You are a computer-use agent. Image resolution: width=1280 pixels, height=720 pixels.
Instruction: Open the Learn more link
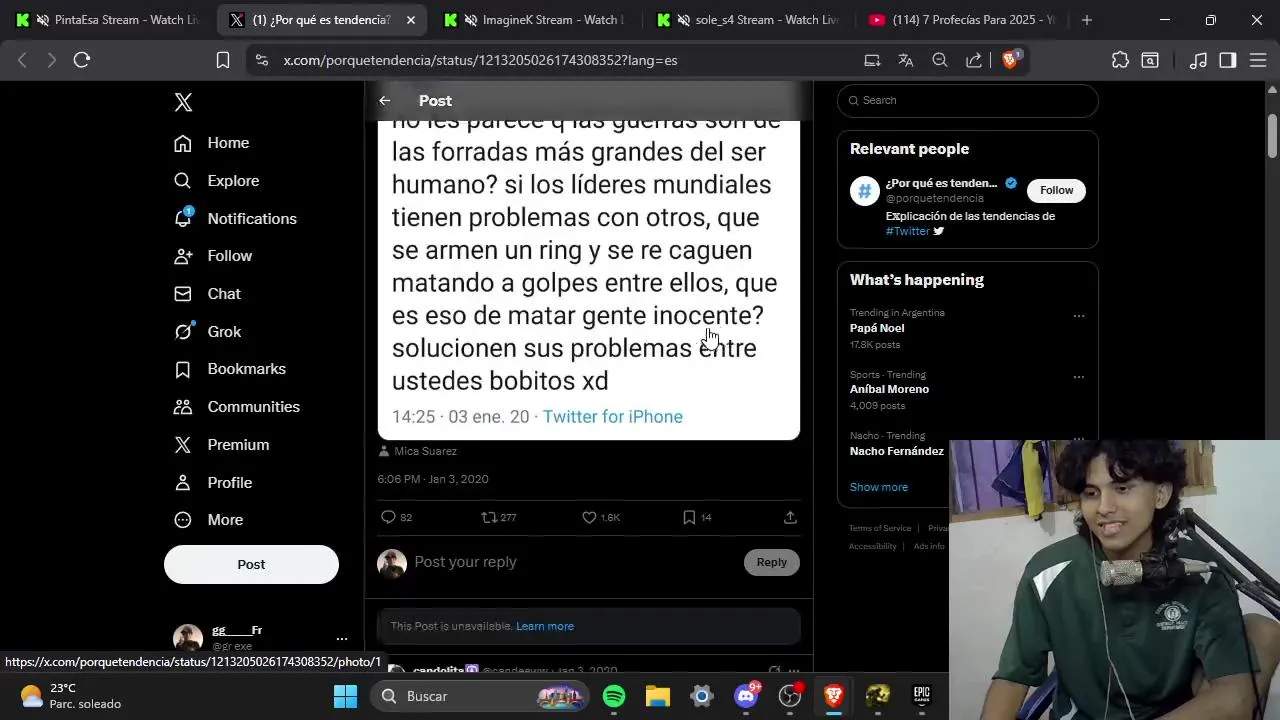pyautogui.click(x=545, y=626)
